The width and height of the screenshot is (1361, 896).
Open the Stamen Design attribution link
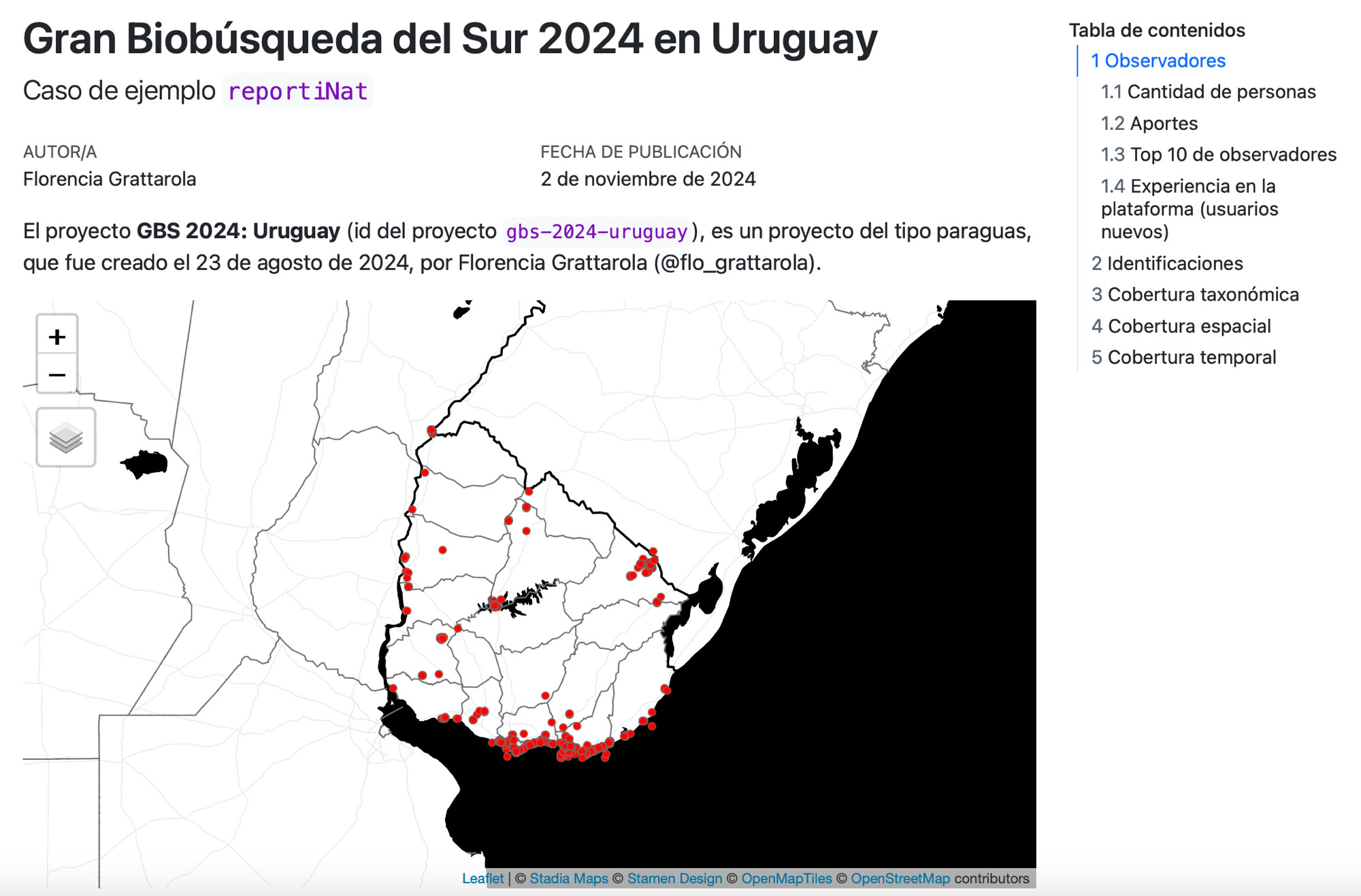tap(674, 878)
